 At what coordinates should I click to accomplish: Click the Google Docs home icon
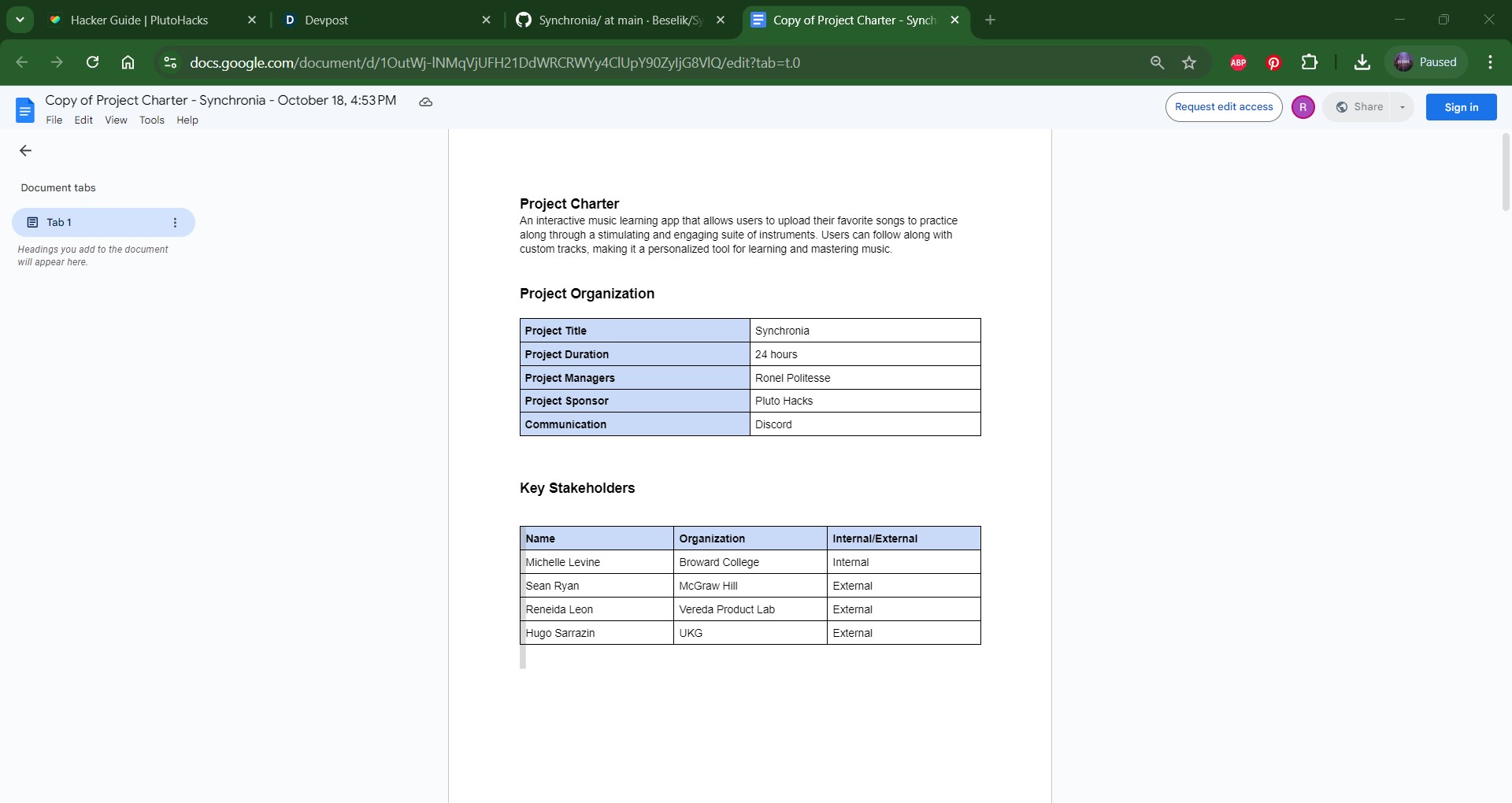click(25, 110)
